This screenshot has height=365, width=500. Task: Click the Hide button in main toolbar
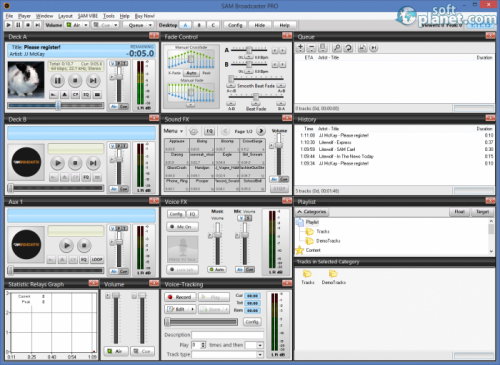tap(260, 25)
